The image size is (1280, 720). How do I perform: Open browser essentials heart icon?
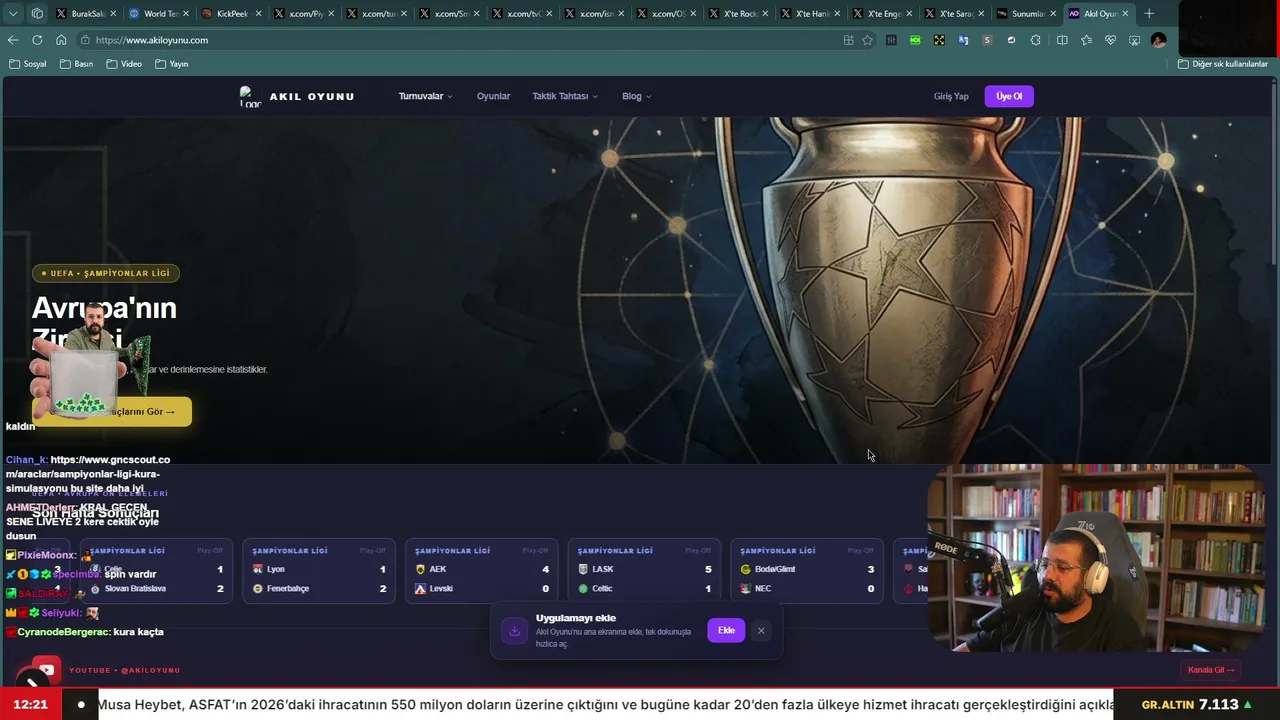click(x=1110, y=40)
